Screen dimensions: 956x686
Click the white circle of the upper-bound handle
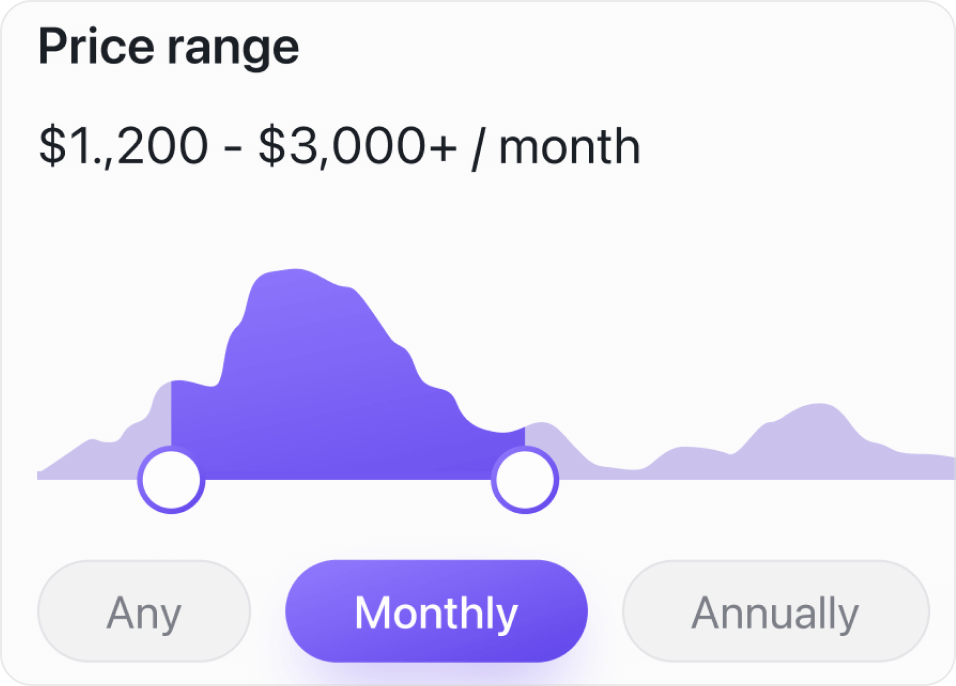point(527,478)
